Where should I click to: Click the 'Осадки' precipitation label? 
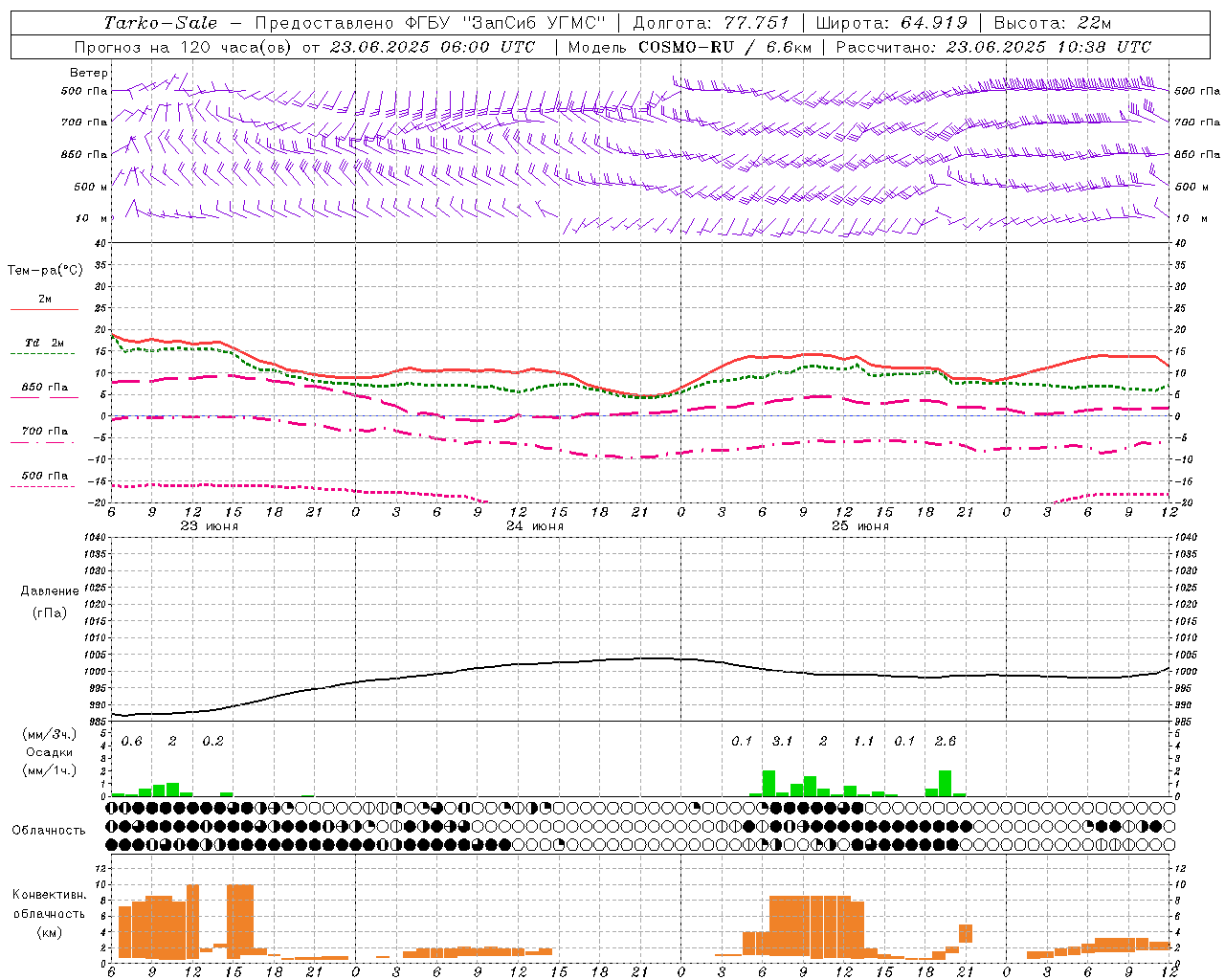(50, 752)
